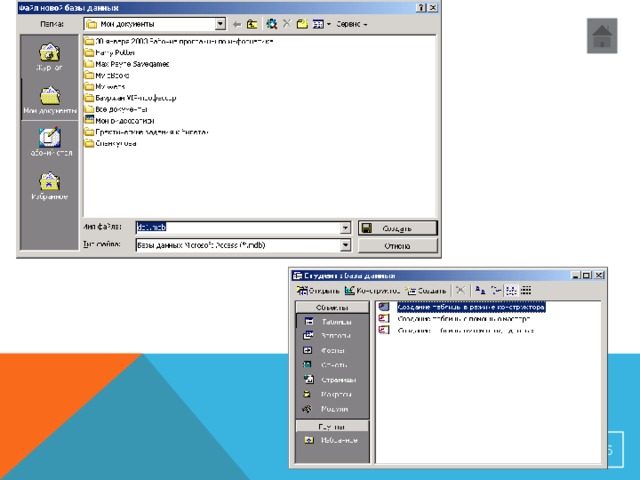Open Избранное in the file dialog sidebar
Screen dimensions: 640x480
coord(49,186)
